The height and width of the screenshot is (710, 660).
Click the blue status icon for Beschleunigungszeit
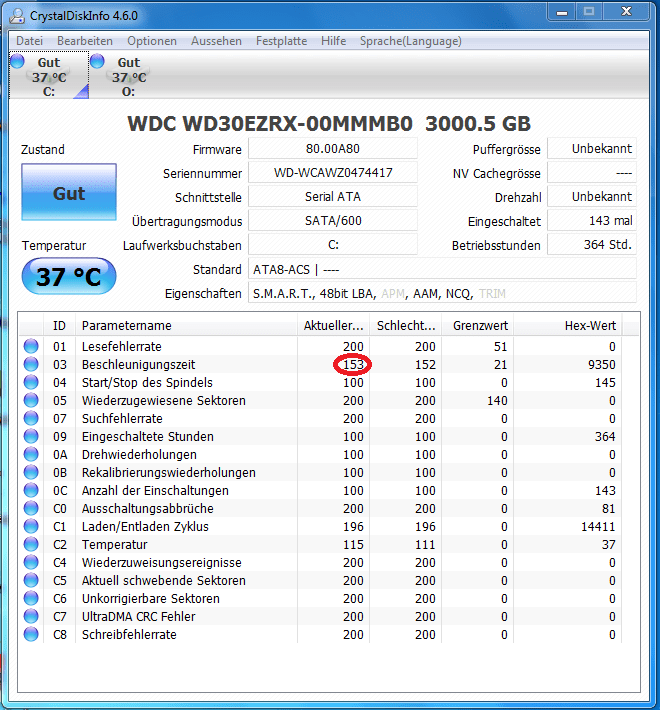point(31,365)
